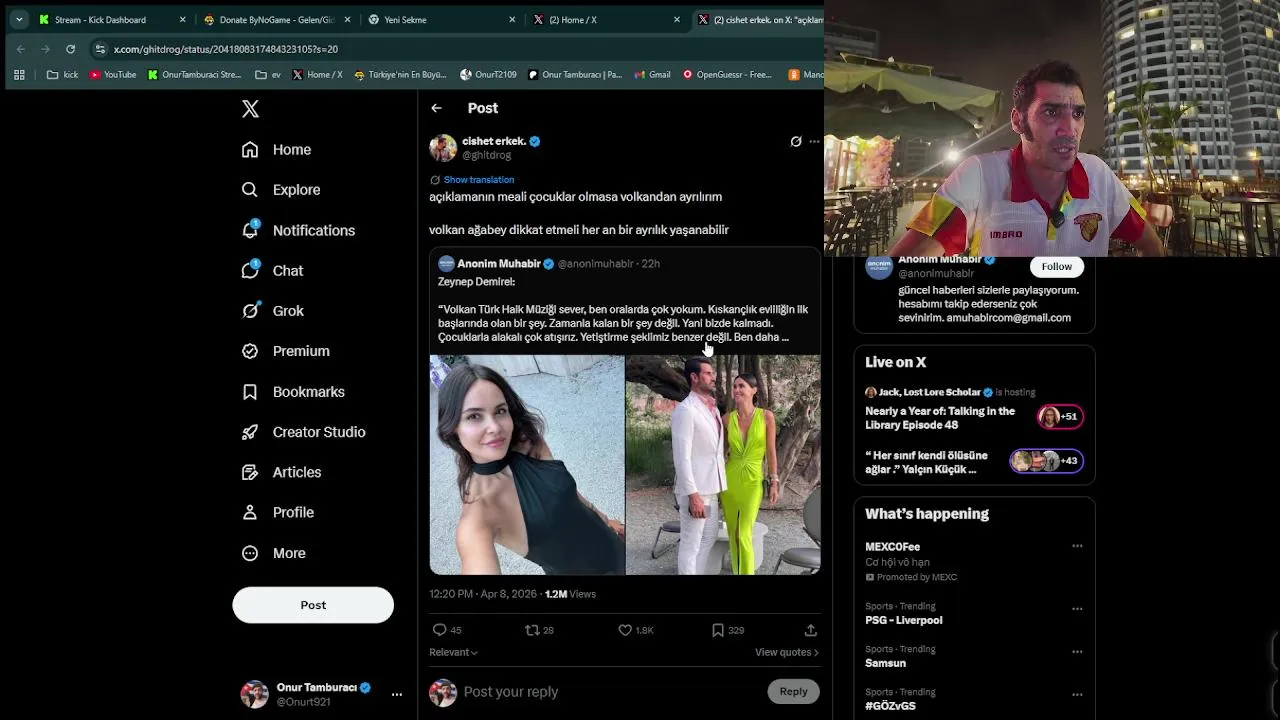The width and height of the screenshot is (1280, 720).
Task: Open the MEXCOFee promoted trend
Action: click(892, 547)
